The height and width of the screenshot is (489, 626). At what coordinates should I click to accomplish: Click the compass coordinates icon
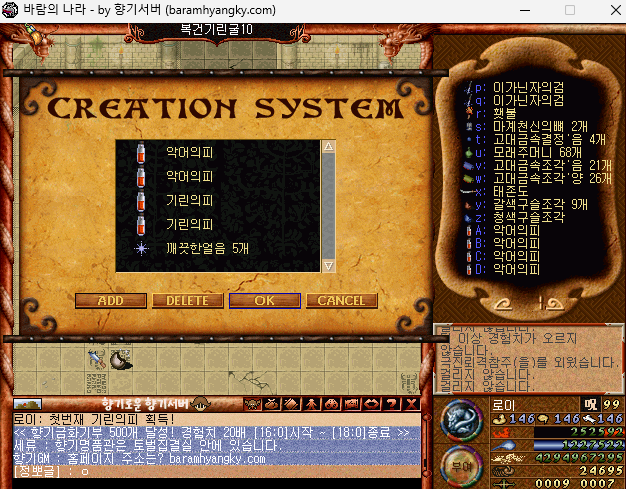pyautogui.click(x=504, y=483)
